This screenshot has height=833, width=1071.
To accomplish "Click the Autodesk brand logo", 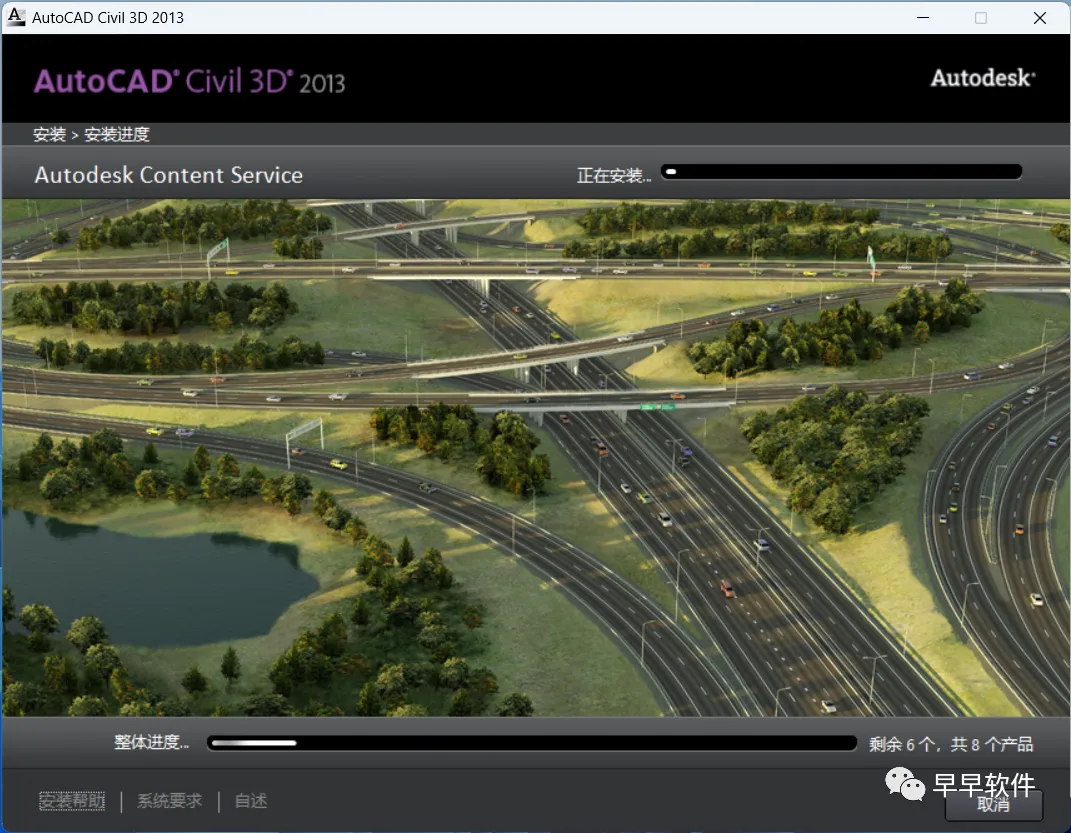I will click(x=983, y=78).
